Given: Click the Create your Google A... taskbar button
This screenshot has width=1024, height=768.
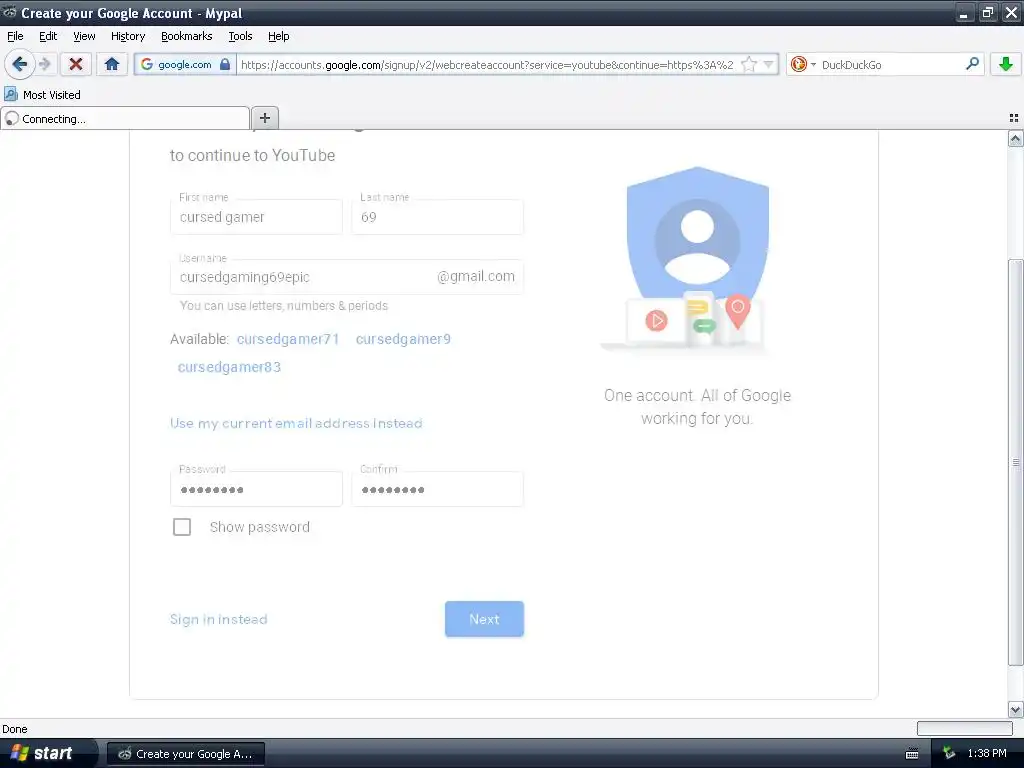Looking at the screenshot, I should [x=185, y=754].
